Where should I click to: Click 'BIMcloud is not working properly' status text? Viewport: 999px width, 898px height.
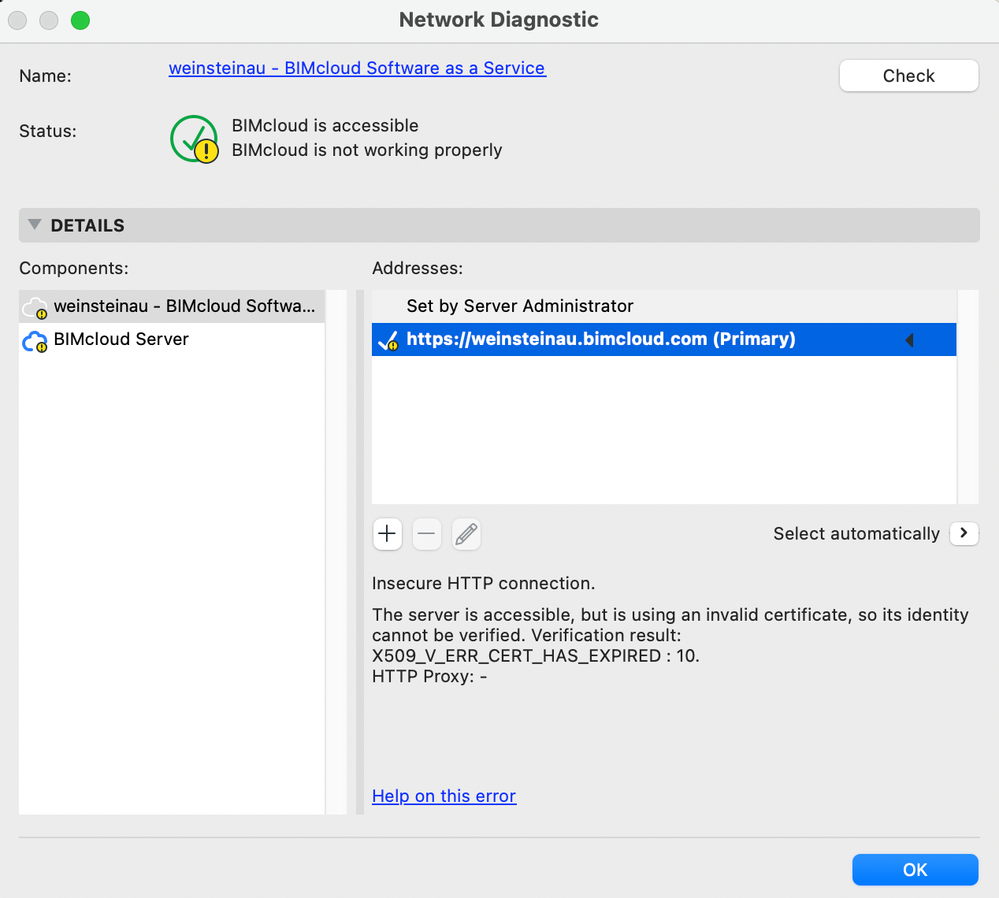coord(367,150)
